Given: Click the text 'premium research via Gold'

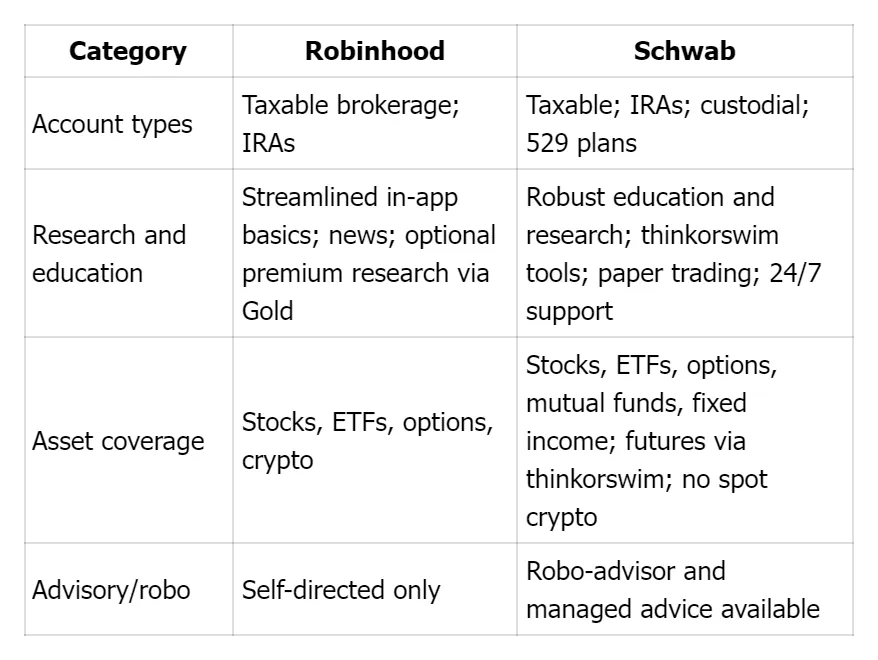Looking at the screenshot, I should [x=365, y=291].
